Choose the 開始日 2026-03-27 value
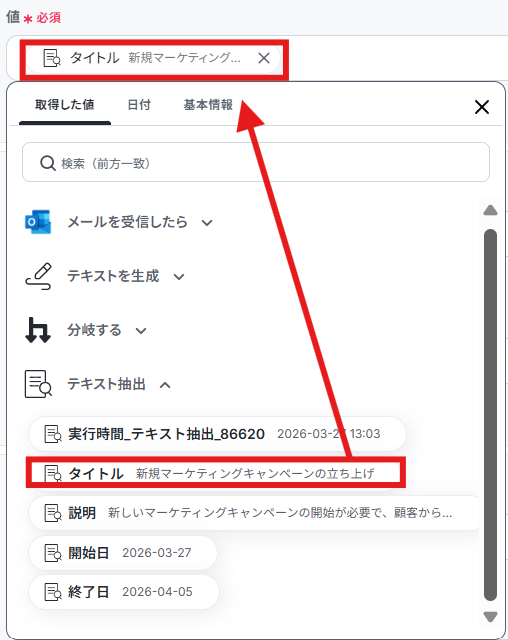508x640 pixels. 123,553
